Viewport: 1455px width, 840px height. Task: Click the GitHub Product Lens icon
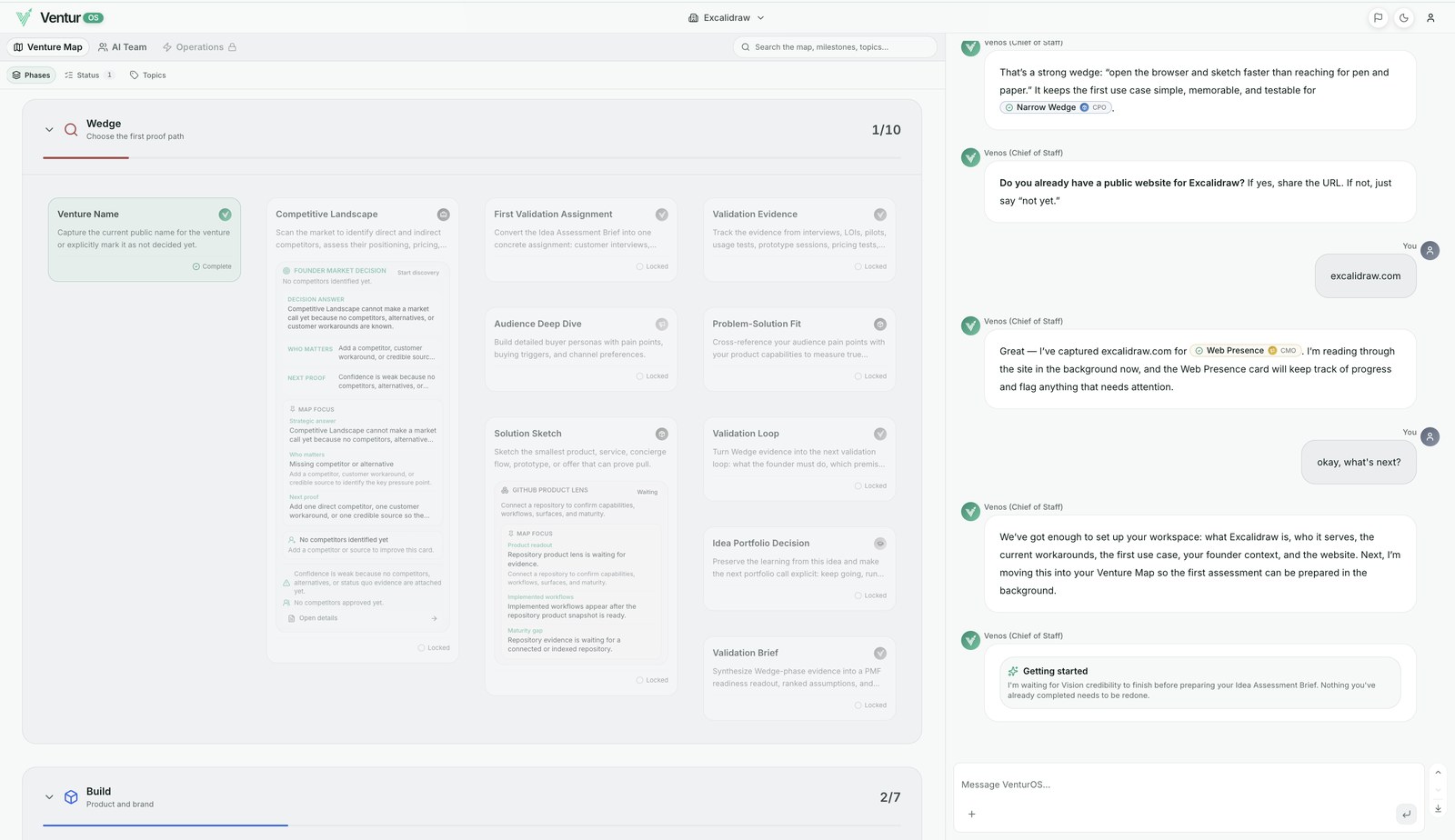tap(505, 490)
